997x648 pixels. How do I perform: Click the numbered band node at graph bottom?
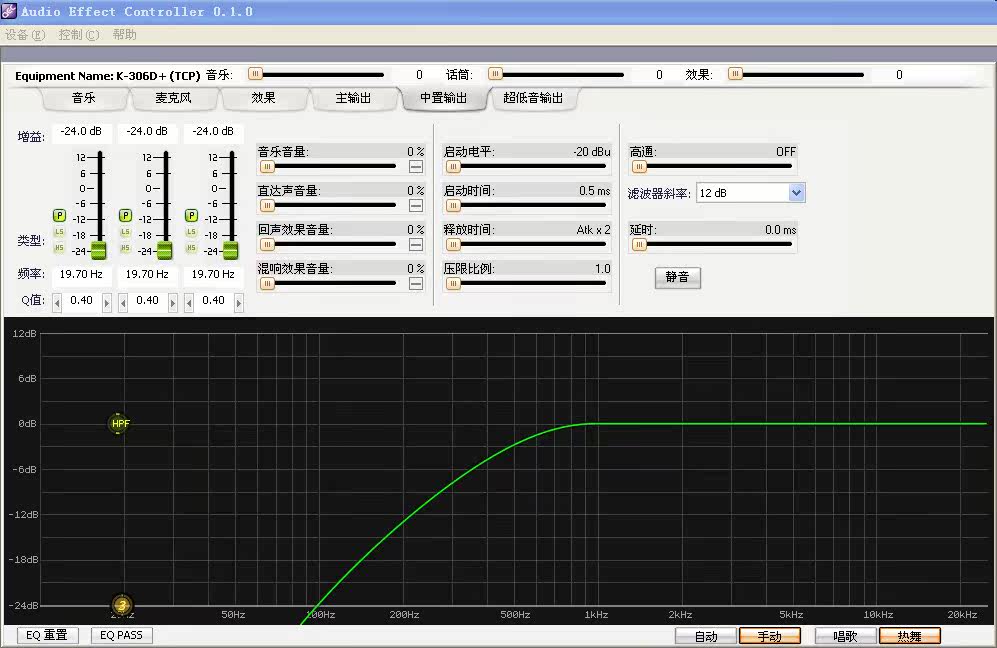(x=121, y=605)
